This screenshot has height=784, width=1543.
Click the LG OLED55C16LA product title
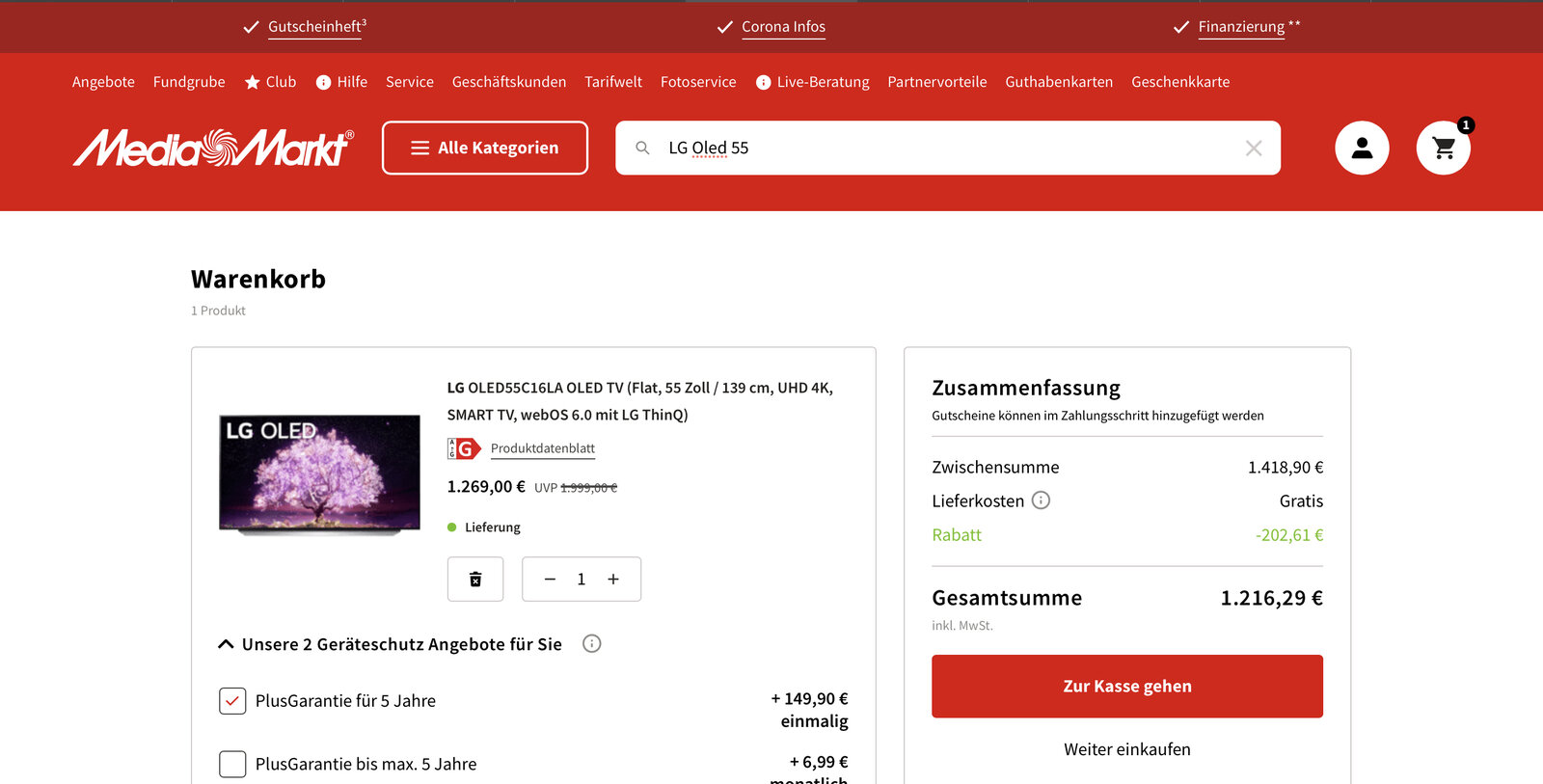click(640, 401)
